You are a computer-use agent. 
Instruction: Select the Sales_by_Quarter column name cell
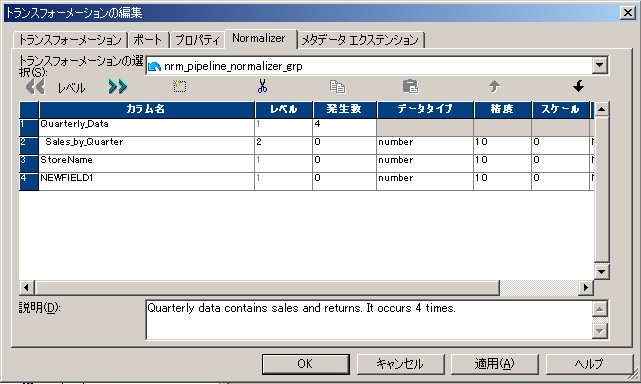(147, 145)
